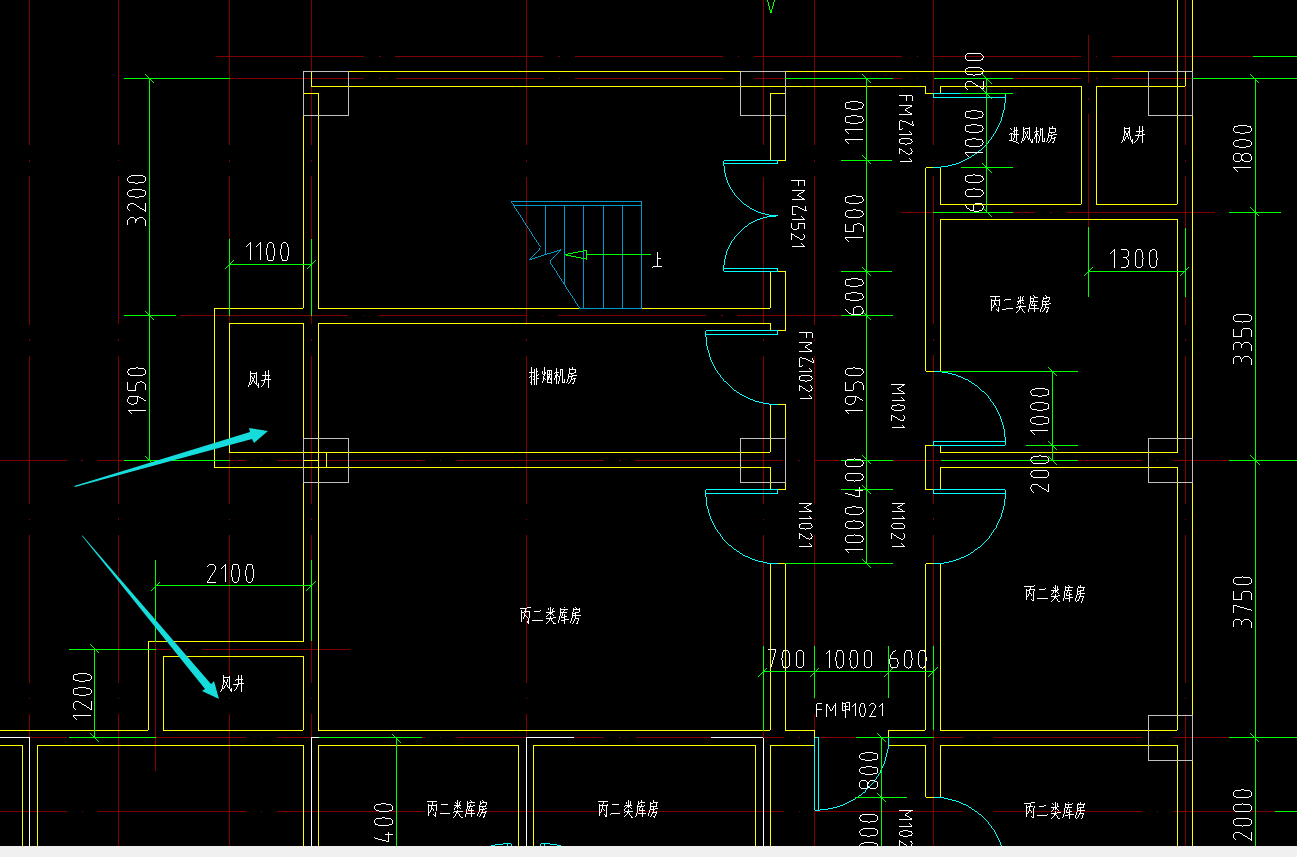Click the 风井 label next to 进风机房

1133,135
